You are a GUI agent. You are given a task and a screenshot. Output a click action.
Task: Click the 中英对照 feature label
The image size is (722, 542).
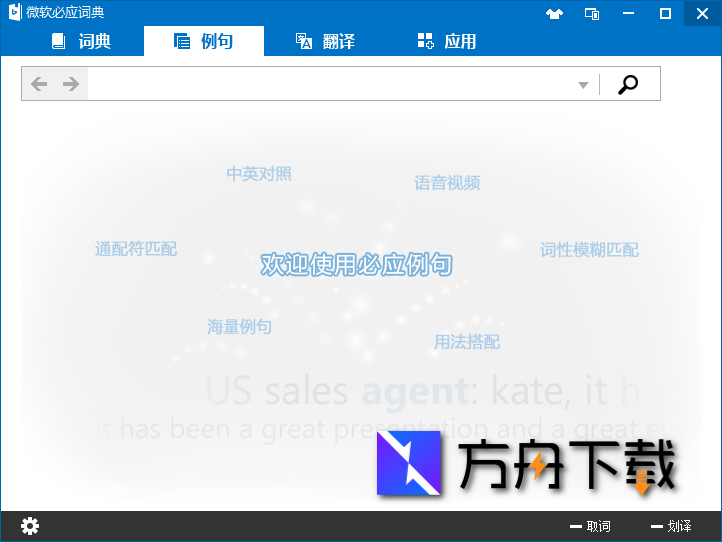click(x=259, y=174)
